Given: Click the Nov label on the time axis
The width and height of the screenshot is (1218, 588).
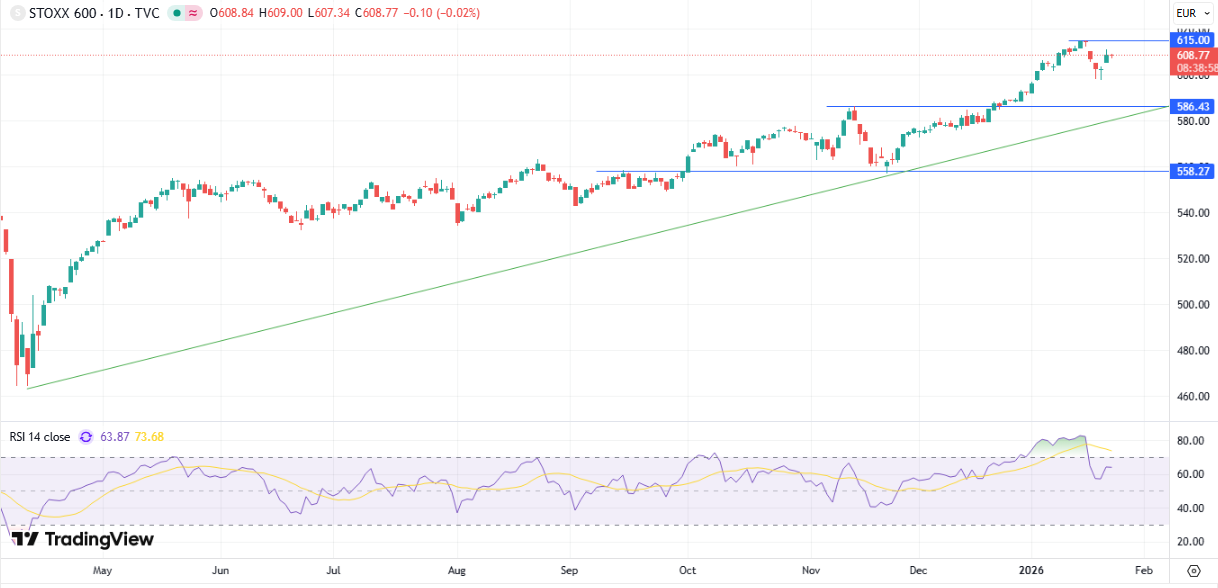Looking at the screenshot, I should pyautogui.click(x=811, y=570).
